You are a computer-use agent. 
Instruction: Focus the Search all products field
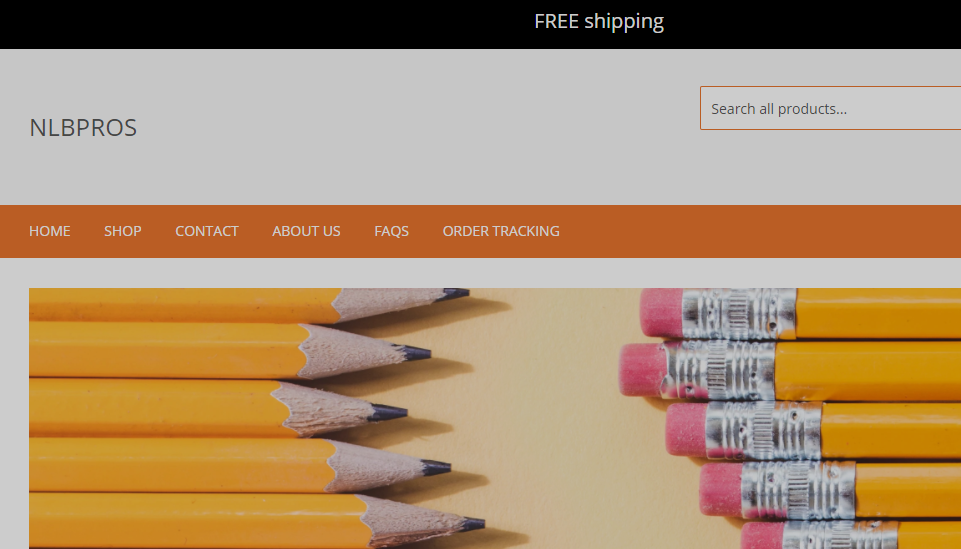coord(830,108)
